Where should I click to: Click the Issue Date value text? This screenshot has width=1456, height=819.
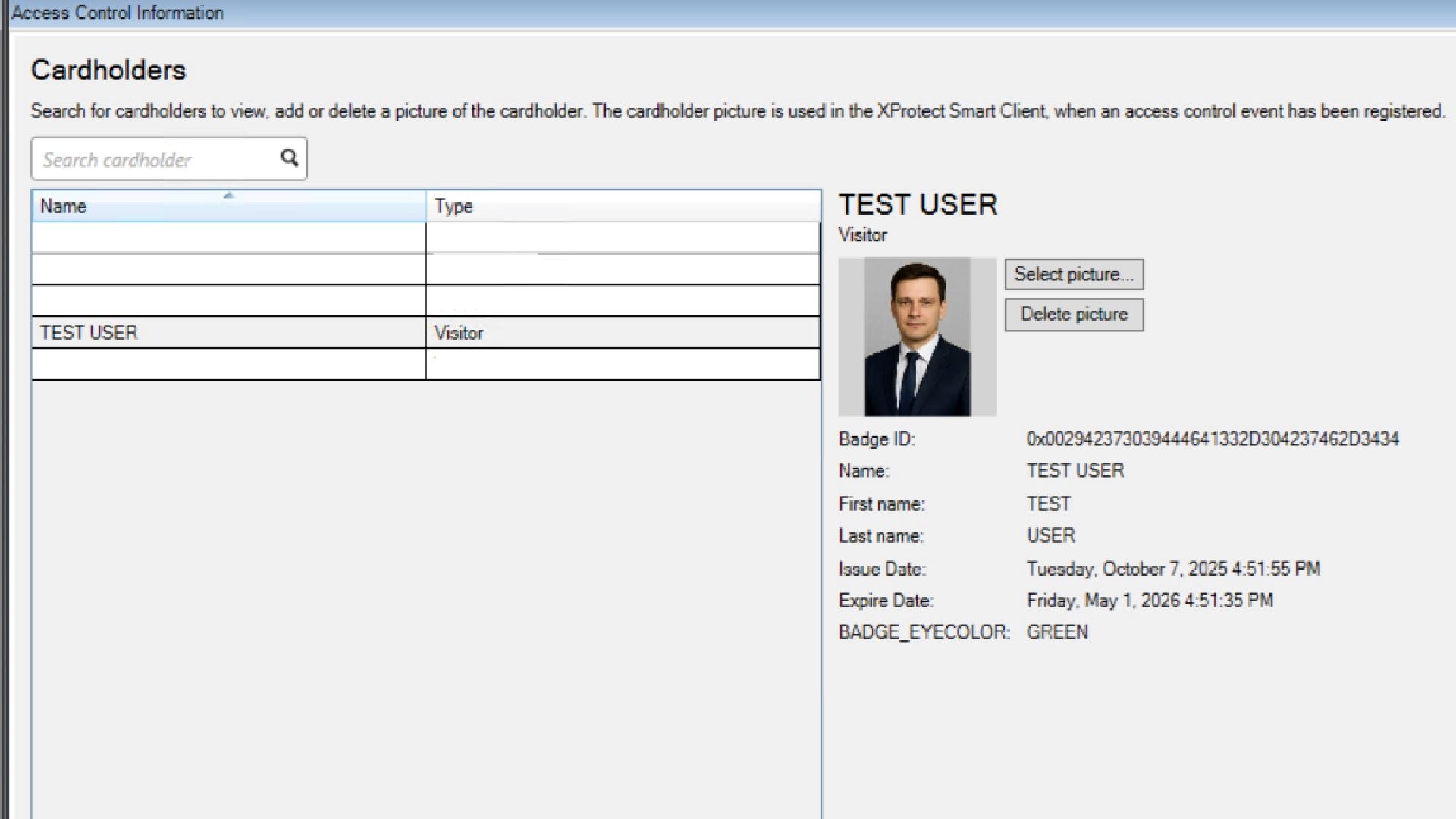pyautogui.click(x=1173, y=569)
